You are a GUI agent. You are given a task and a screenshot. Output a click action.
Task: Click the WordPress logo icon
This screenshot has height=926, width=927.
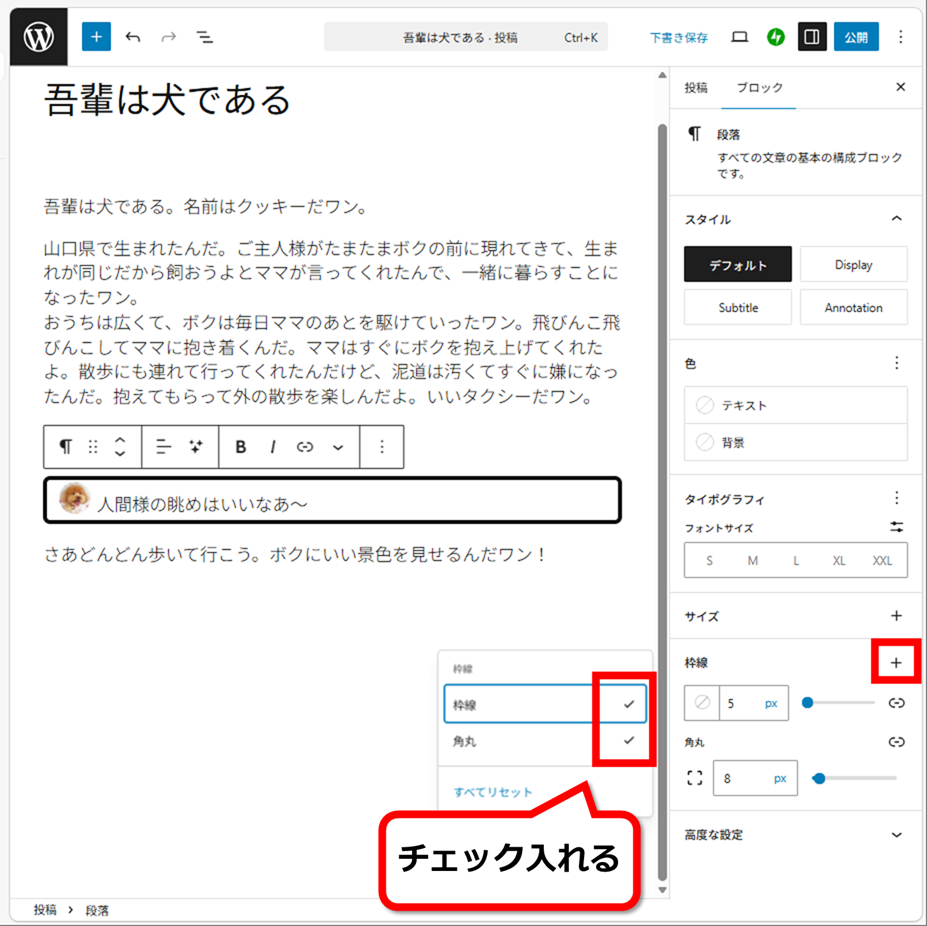(38, 37)
